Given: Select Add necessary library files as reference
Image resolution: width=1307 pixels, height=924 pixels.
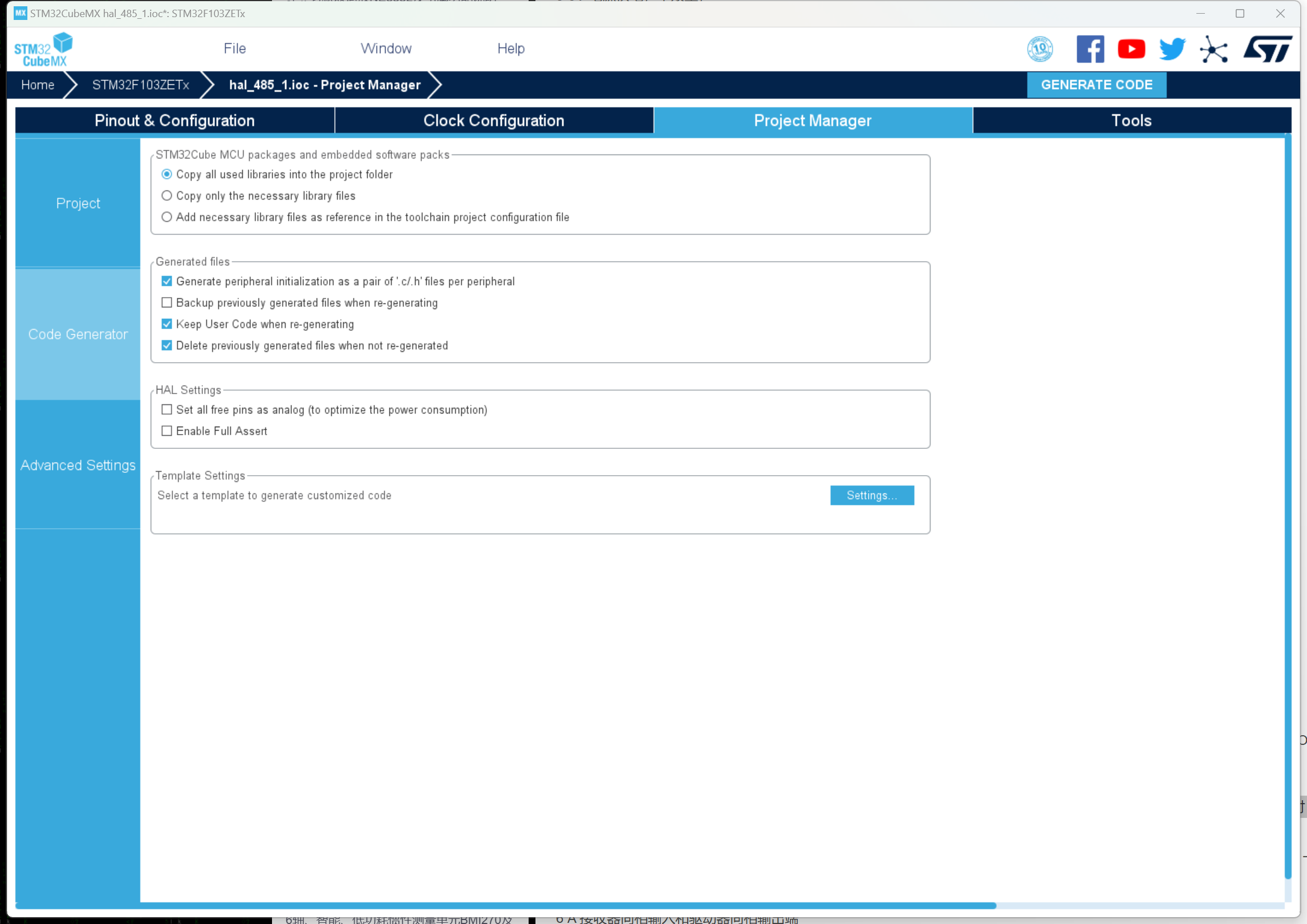Looking at the screenshot, I should pyautogui.click(x=167, y=217).
